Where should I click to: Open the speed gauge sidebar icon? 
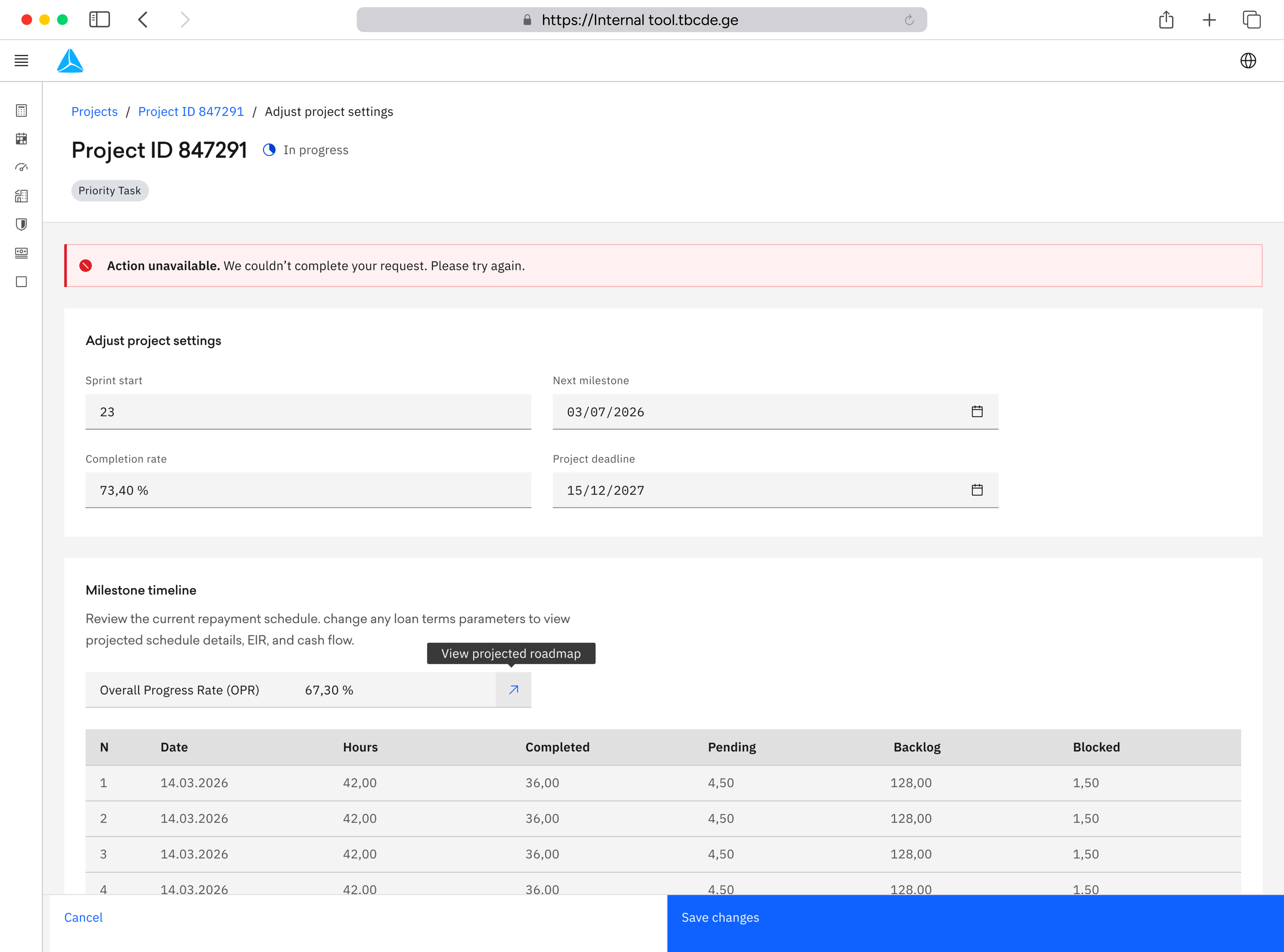21,168
